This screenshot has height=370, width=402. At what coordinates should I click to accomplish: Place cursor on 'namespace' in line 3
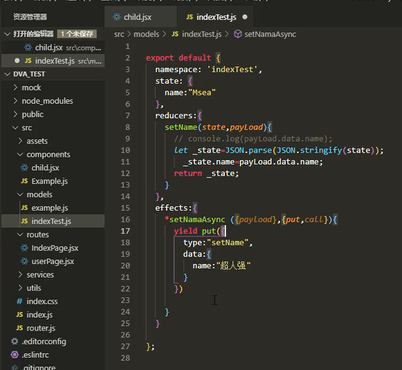pyautogui.click(x=176, y=69)
